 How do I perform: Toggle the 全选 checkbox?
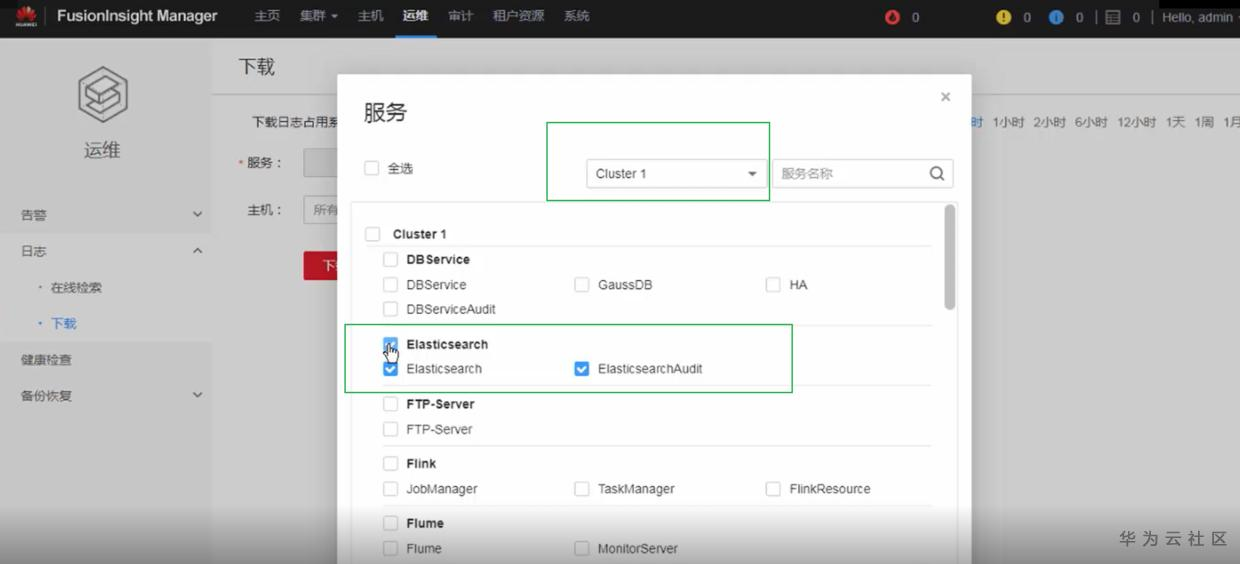click(x=372, y=168)
